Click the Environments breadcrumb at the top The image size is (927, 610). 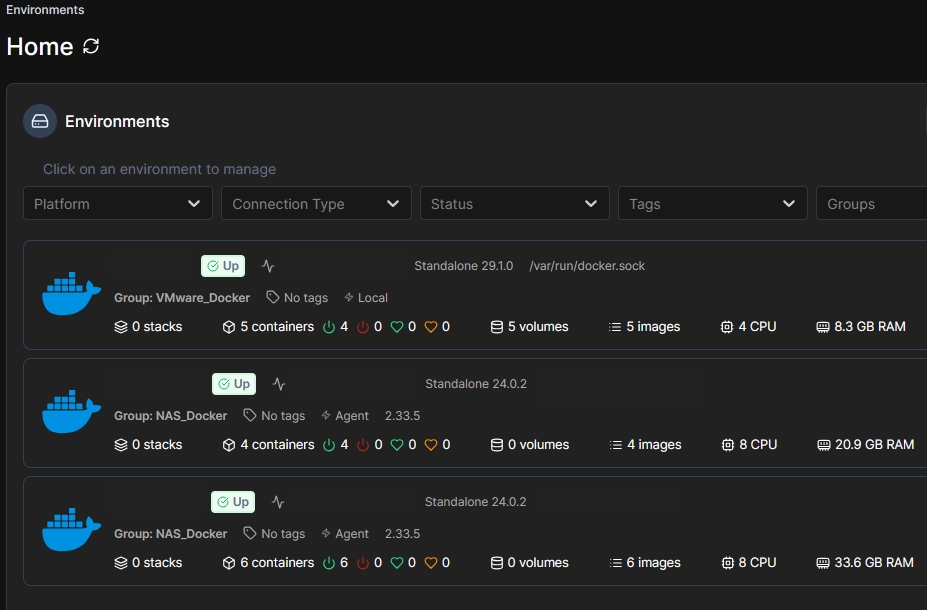pyautogui.click(x=45, y=10)
